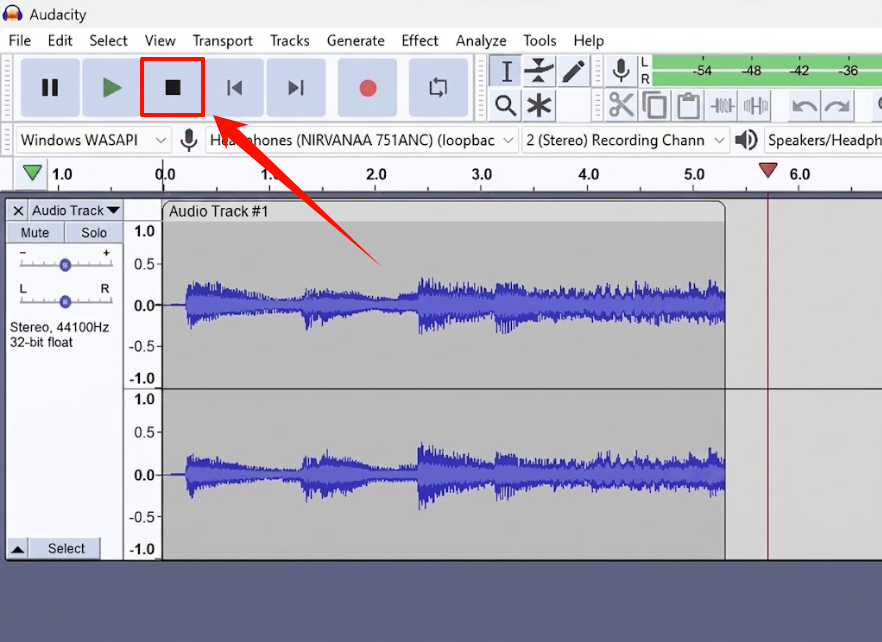
Task: Select the Zoom magnifier tool
Action: (506, 105)
